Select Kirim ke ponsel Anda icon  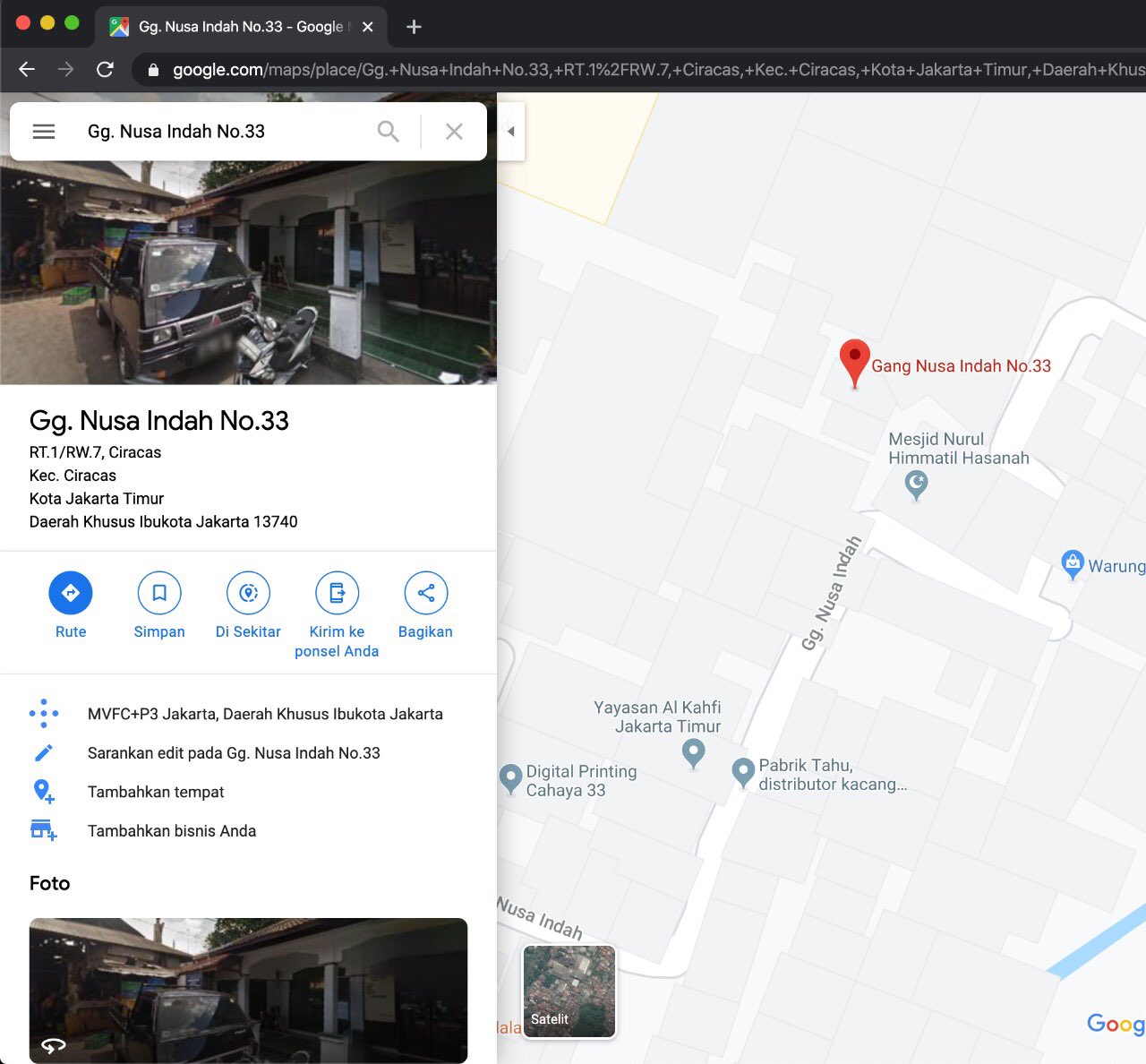click(x=337, y=593)
